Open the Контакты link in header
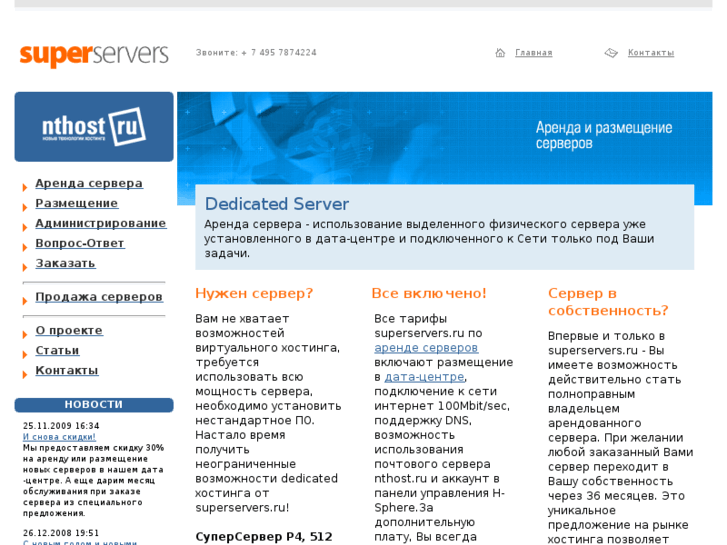Screen dimensions: 727x545 (651, 53)
